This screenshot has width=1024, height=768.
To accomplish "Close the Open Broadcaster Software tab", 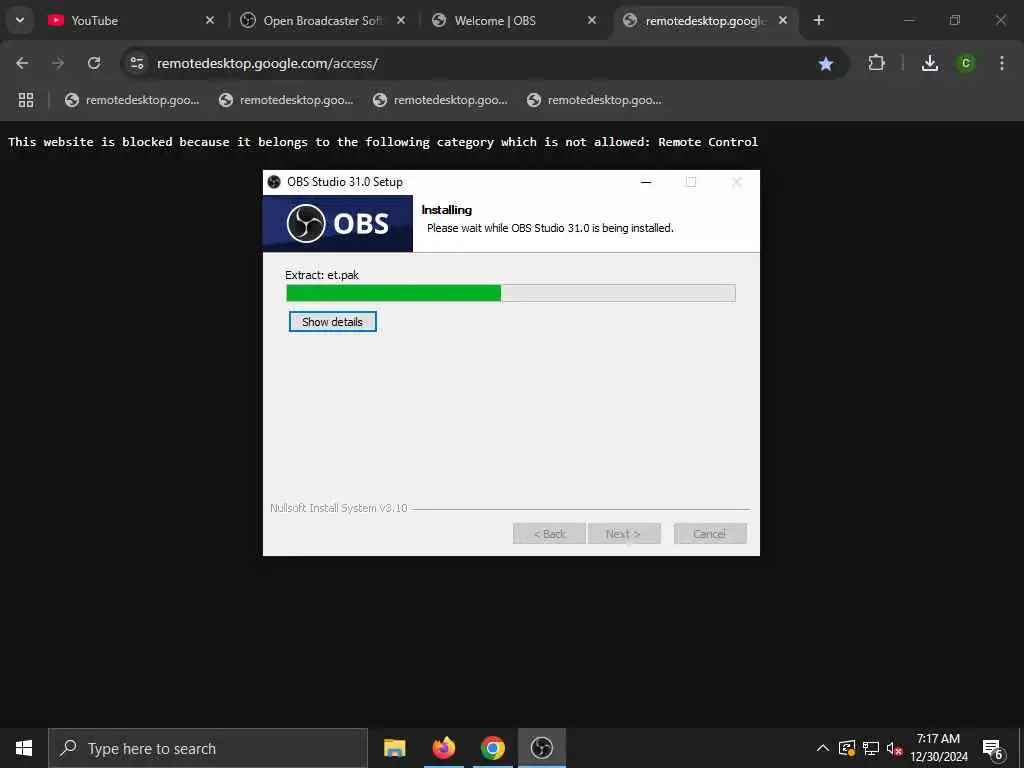I will tap(401, 21).
